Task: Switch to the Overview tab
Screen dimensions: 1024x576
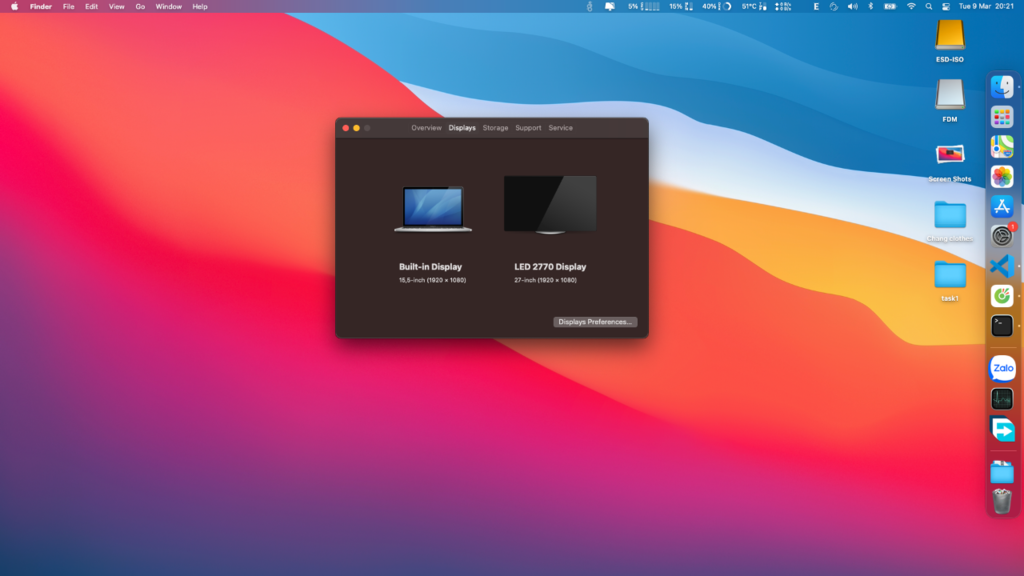Action: coord(426,128)
